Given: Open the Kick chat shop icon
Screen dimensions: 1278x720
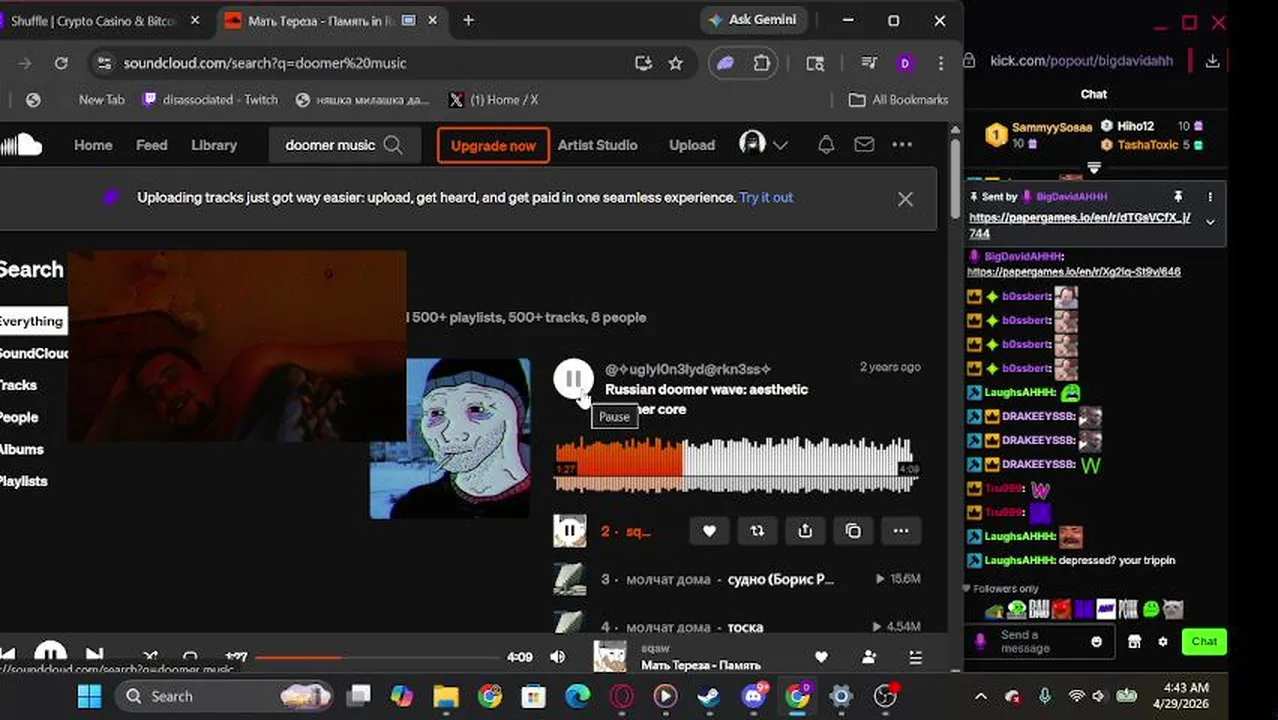Looking at the screenshot, I should pos(1135,641).
